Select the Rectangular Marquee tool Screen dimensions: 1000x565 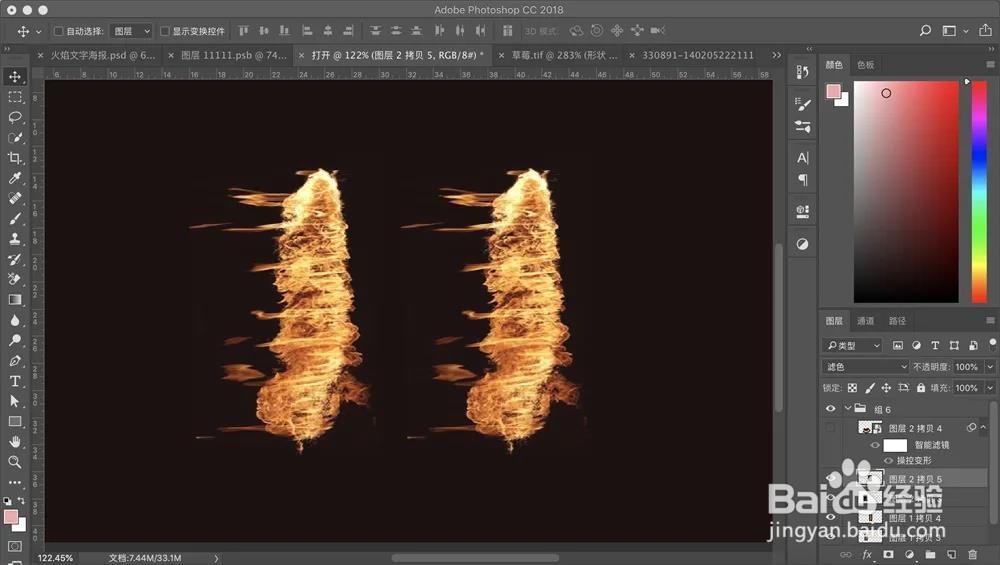15,97
